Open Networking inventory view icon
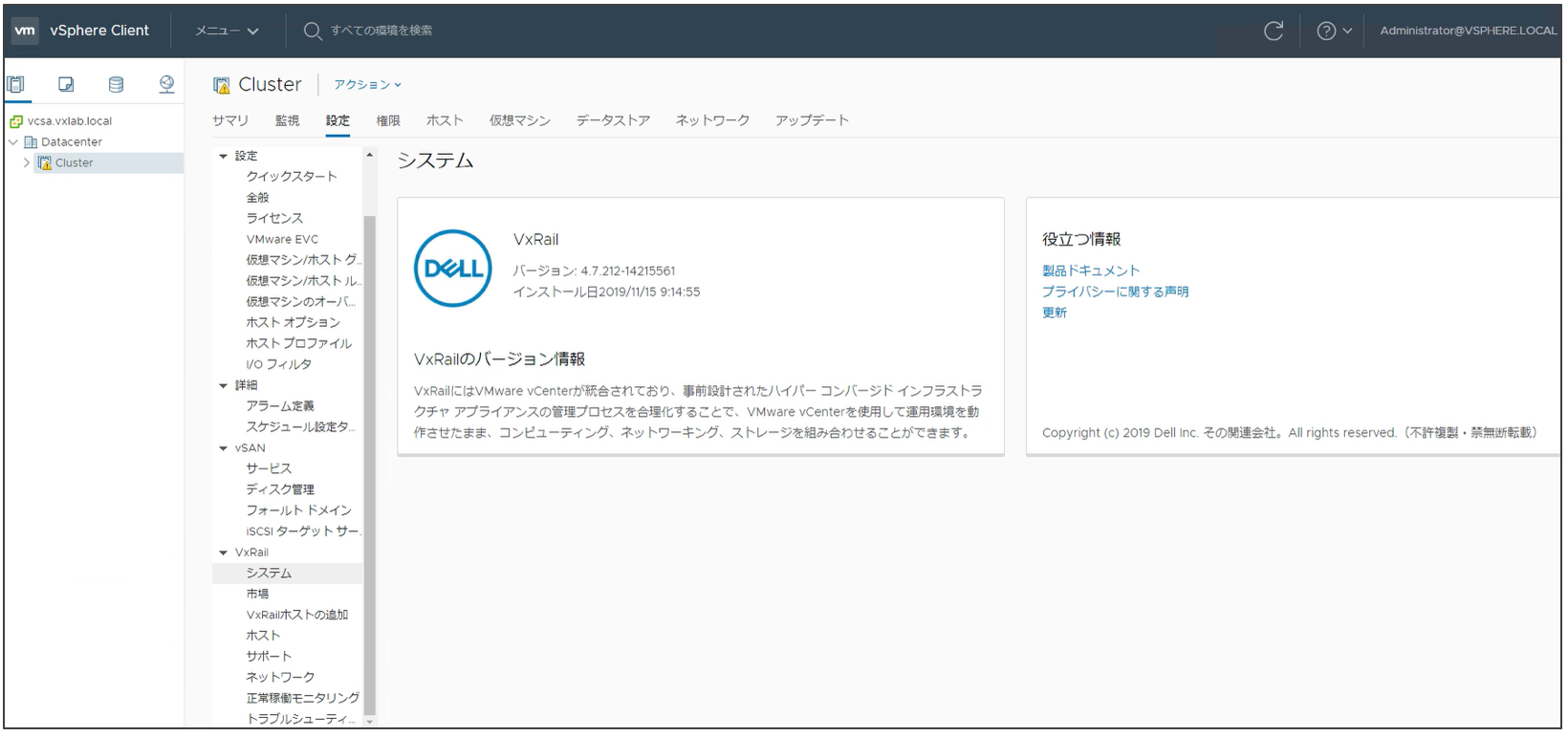 166,84
